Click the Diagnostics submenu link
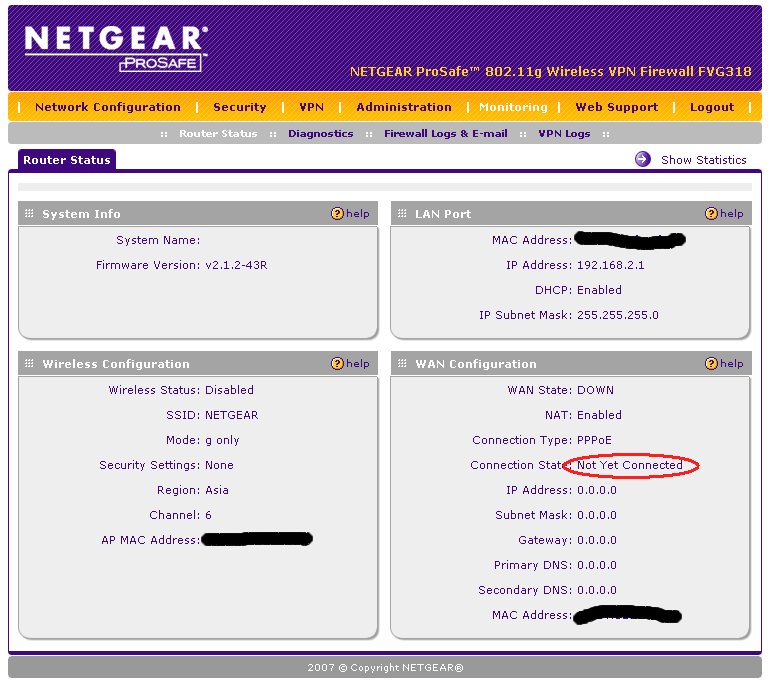Viewport: 768px width, 684px height. [320, 134]
